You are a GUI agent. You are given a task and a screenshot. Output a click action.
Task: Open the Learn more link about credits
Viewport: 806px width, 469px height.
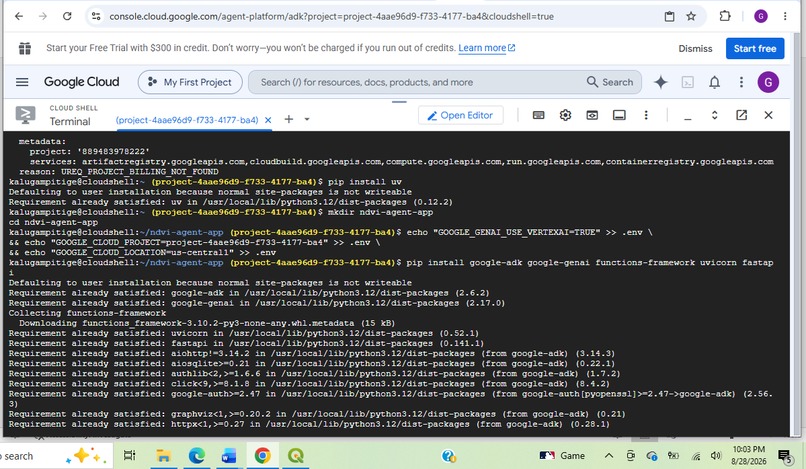pos(486,48)
